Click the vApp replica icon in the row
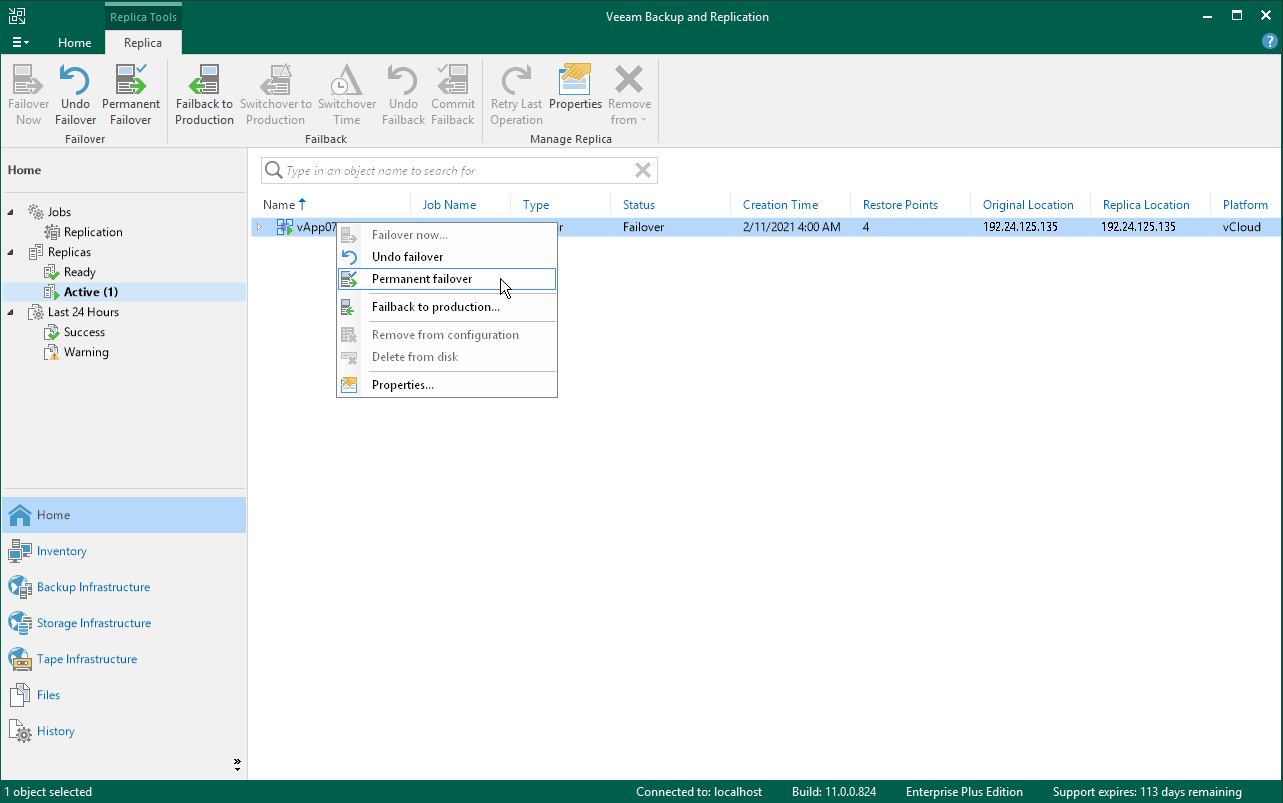Screen dimensions: 1283x803 pos(285,227)
